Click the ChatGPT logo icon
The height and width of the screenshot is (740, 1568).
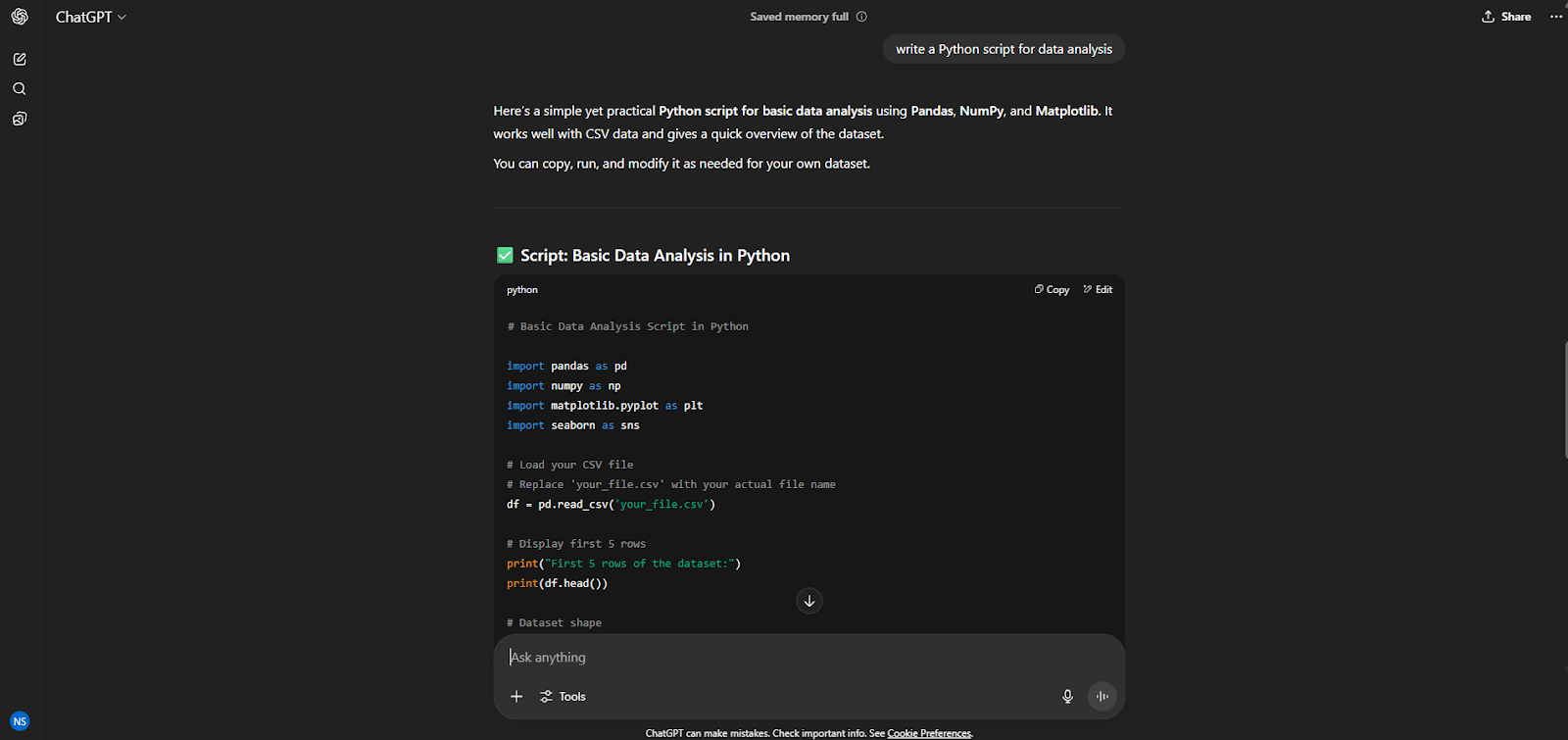[x=20, y=17]
